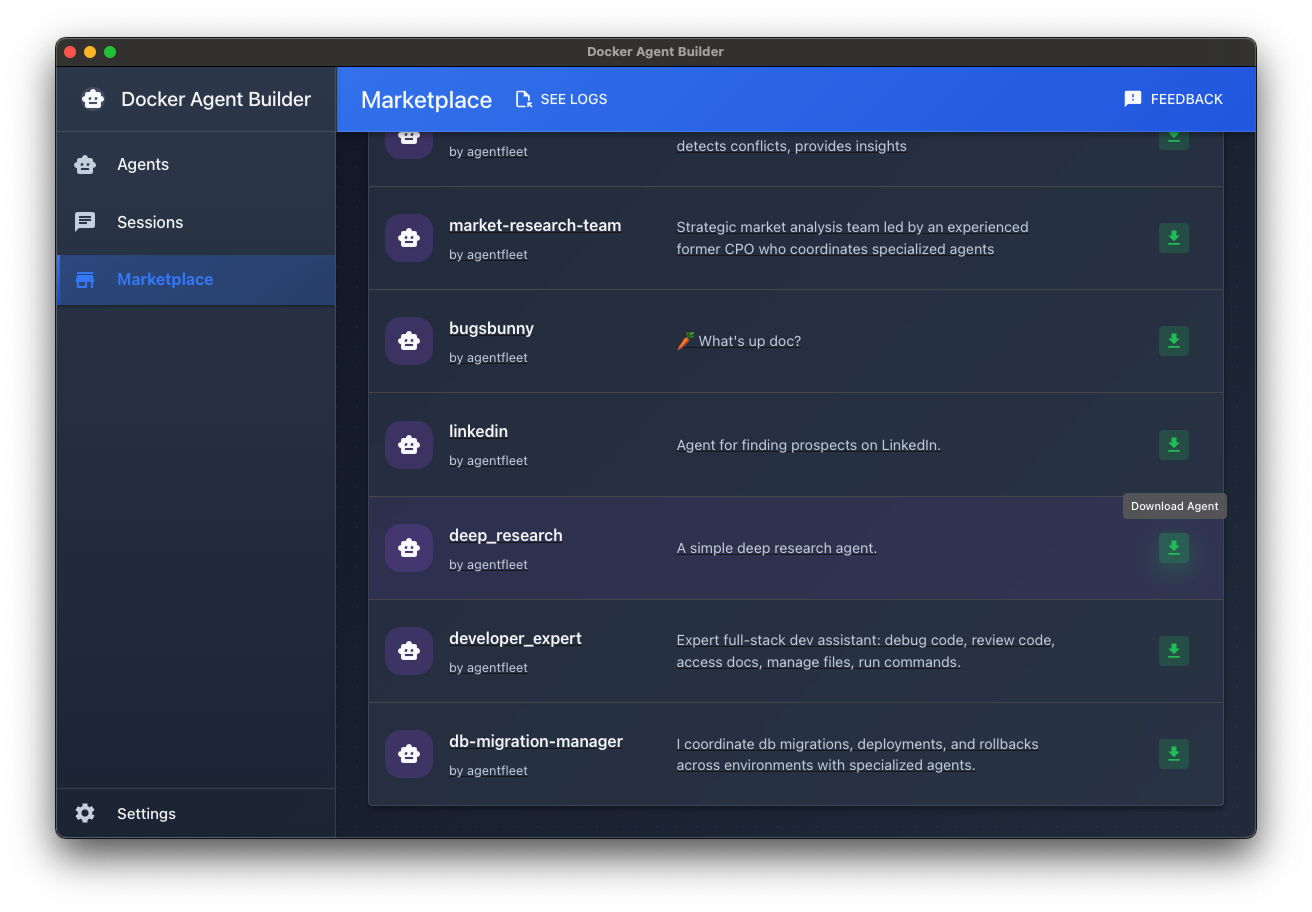Download the linkedin agent
Image resolution: width=1312 pixels, height=912 pixels.
tap(1173, 445)
